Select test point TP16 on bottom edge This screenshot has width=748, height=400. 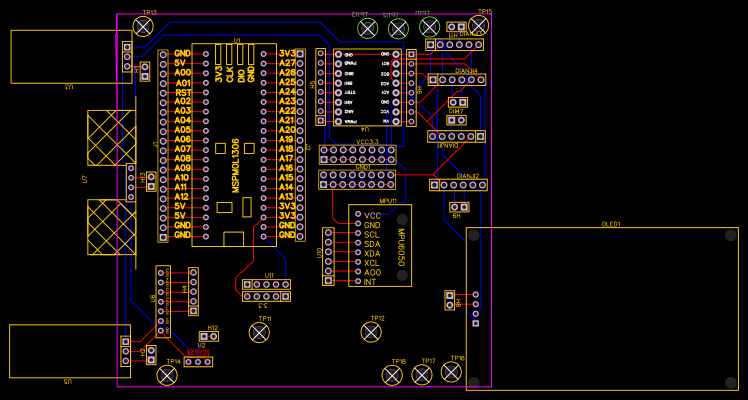[451, 372]
